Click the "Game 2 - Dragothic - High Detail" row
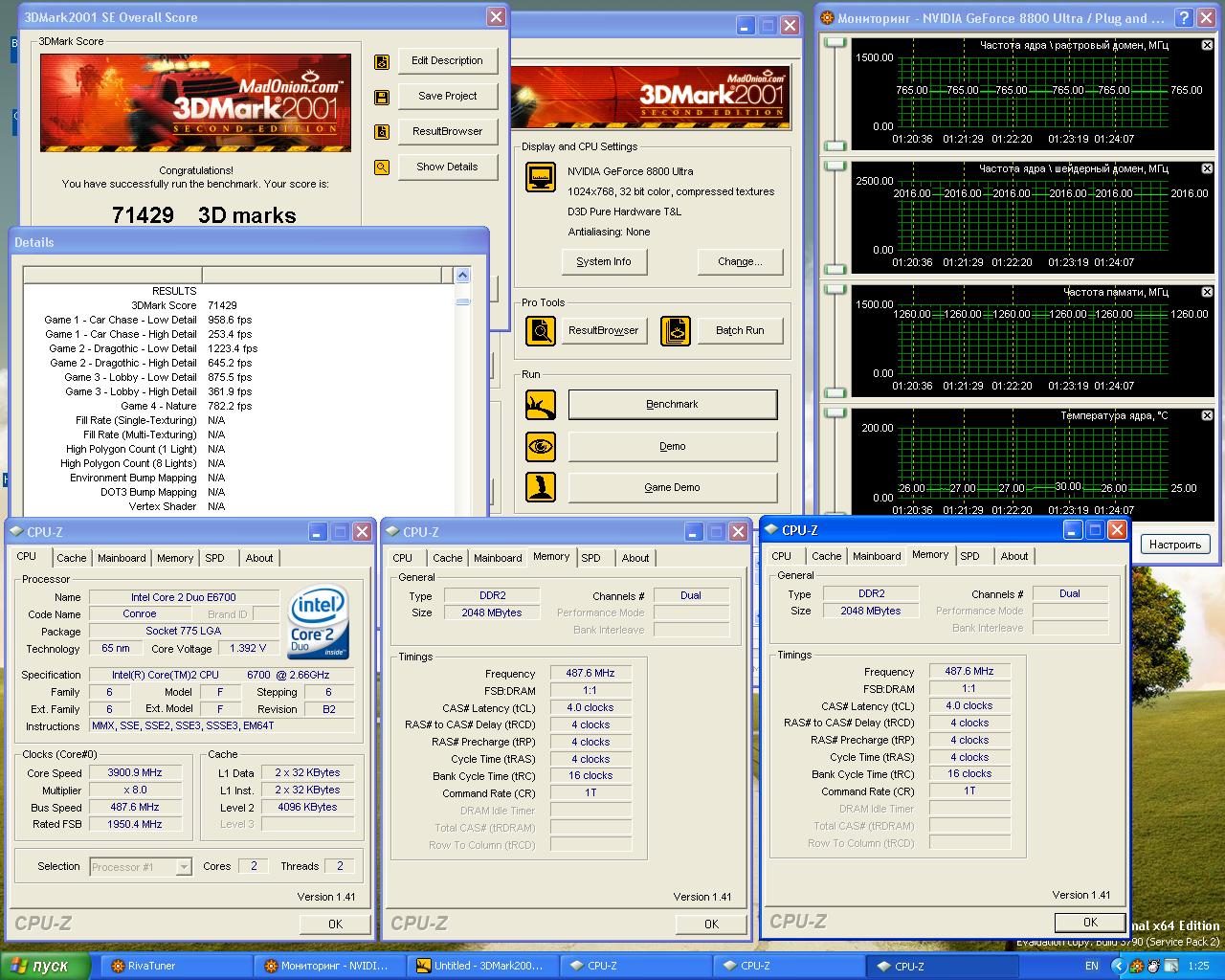The width and height of the screenshot is (1225, 980). tap(239, 363)
